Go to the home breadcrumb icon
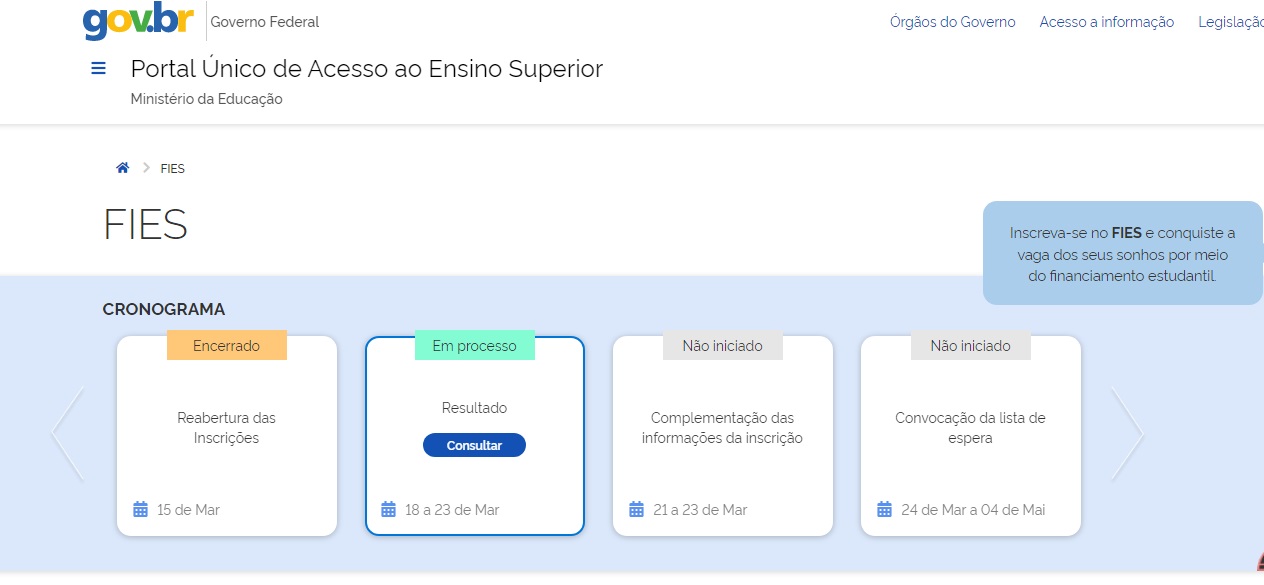1264x585 pixels. point(122,168)
